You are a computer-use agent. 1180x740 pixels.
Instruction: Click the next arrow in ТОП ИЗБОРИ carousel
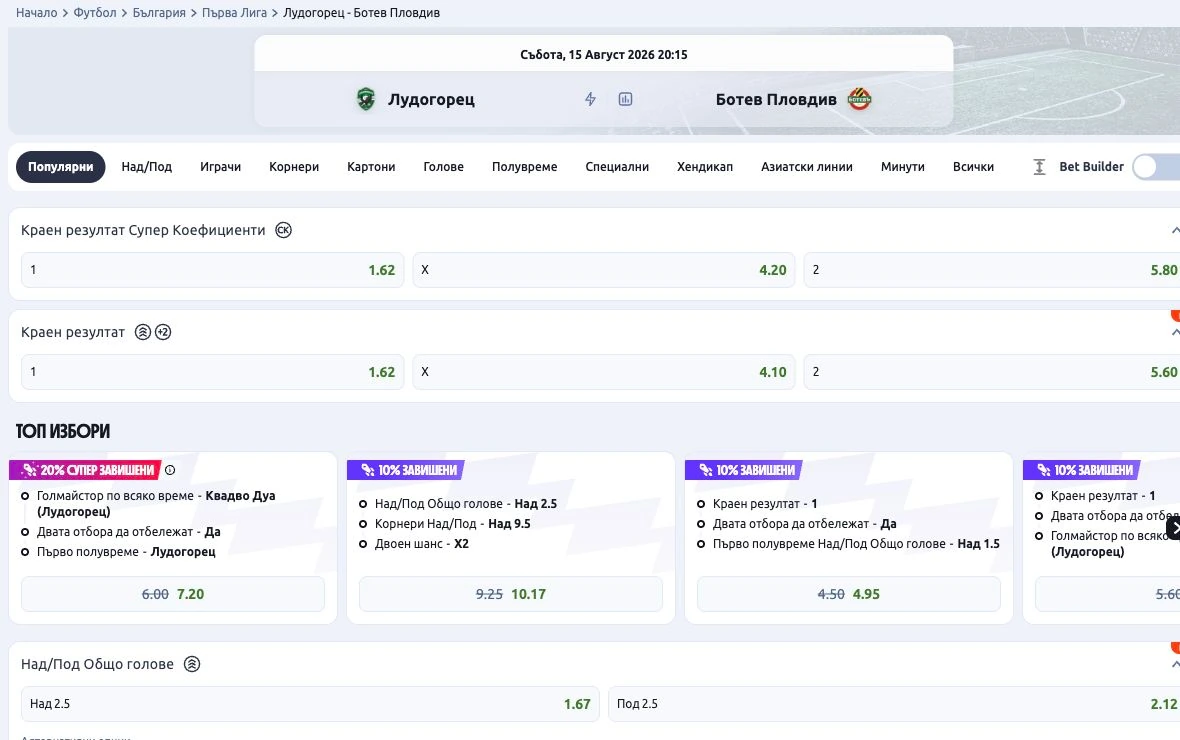[x=1173, y=528]
